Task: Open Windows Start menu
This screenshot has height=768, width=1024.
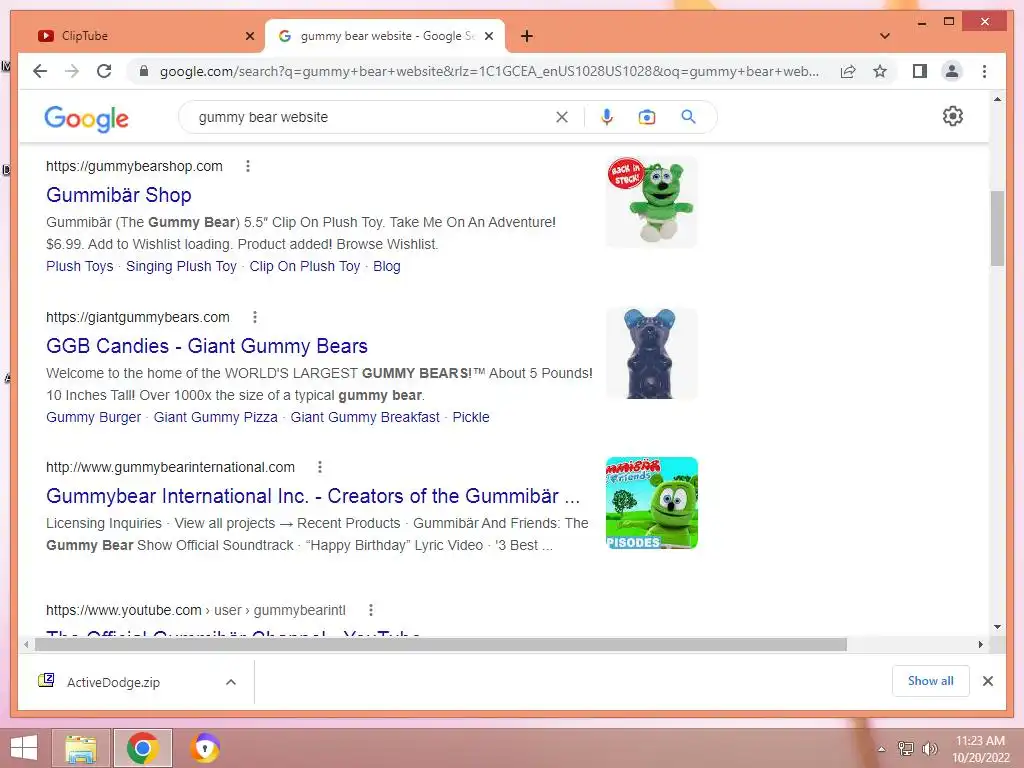Action: pos(24,748)
